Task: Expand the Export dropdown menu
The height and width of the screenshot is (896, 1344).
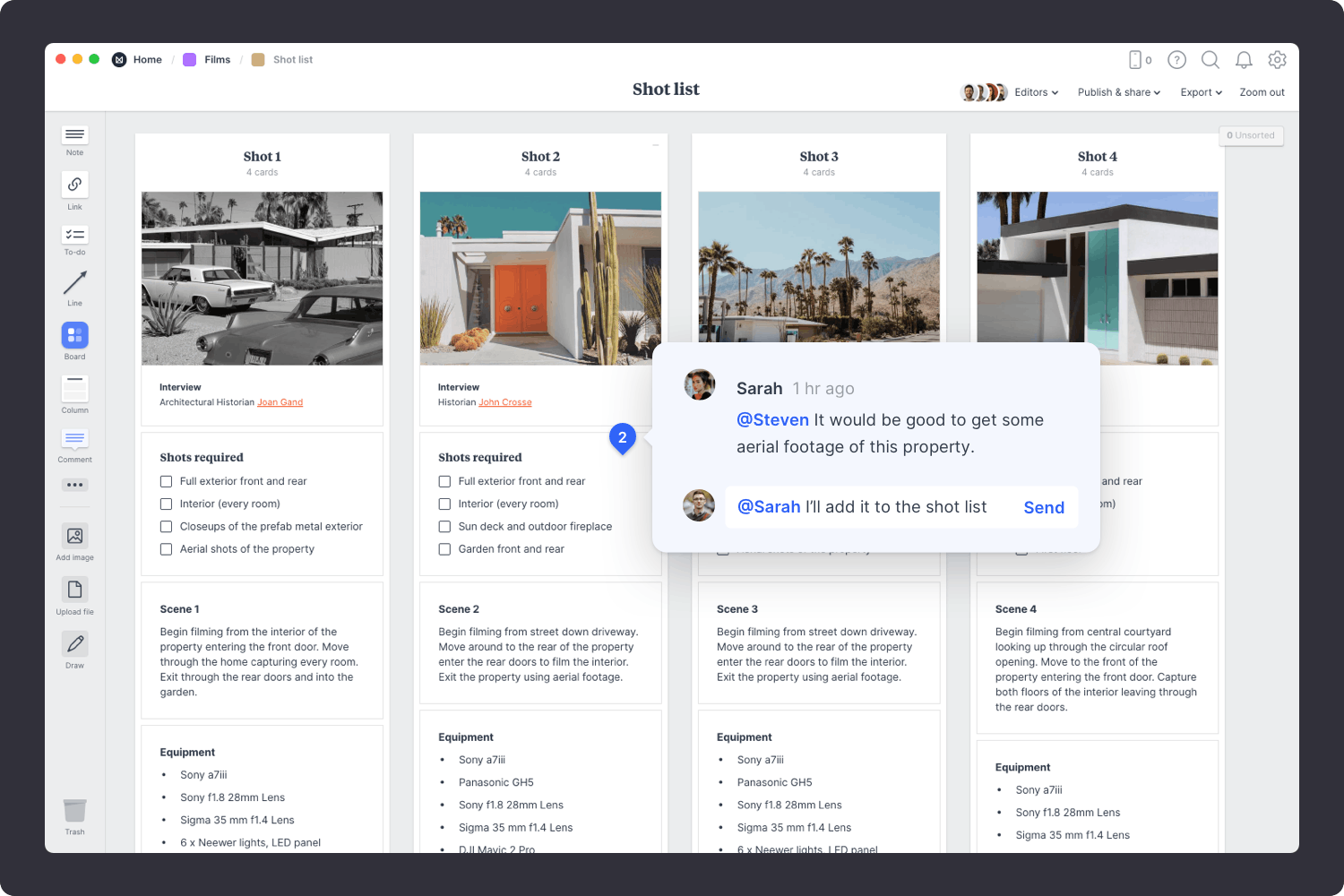Action: 1201,92
